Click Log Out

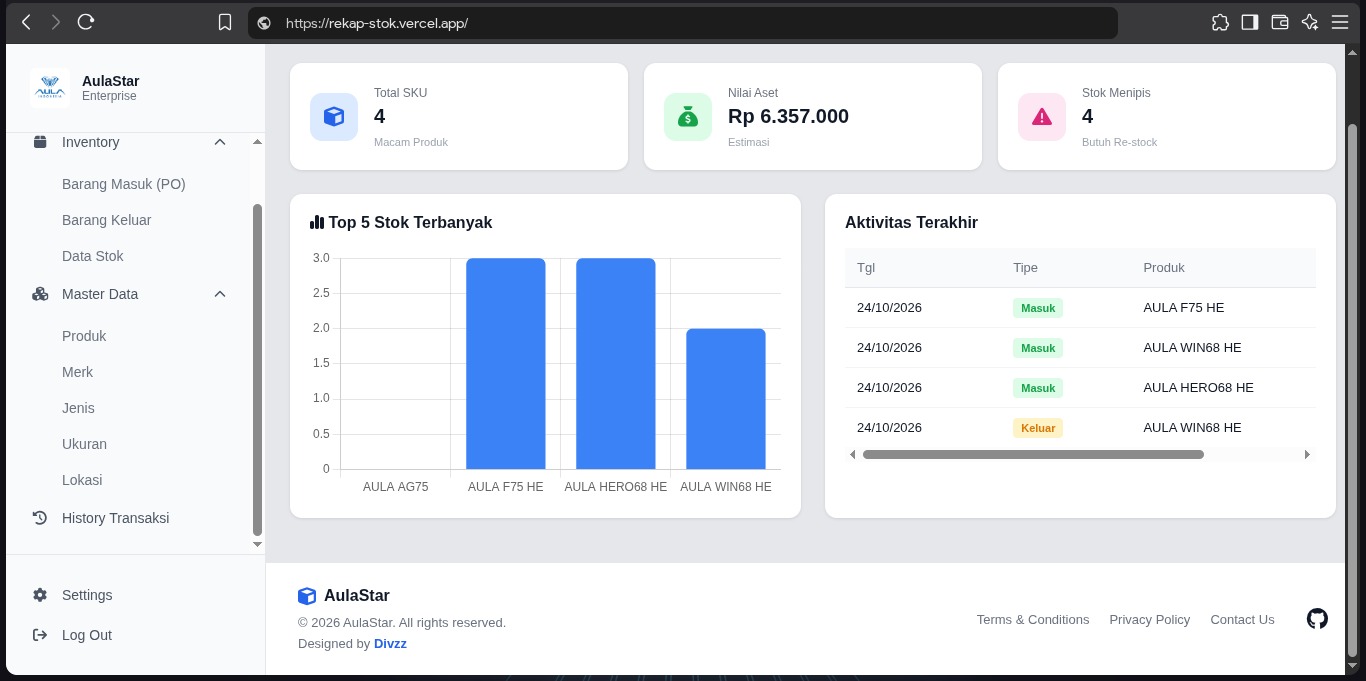pyautogui.click(x=87, y=635)
